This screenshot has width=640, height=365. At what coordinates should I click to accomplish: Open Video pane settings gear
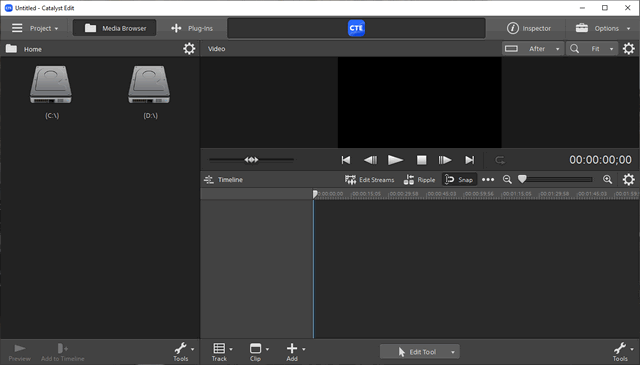pos(629,49)
